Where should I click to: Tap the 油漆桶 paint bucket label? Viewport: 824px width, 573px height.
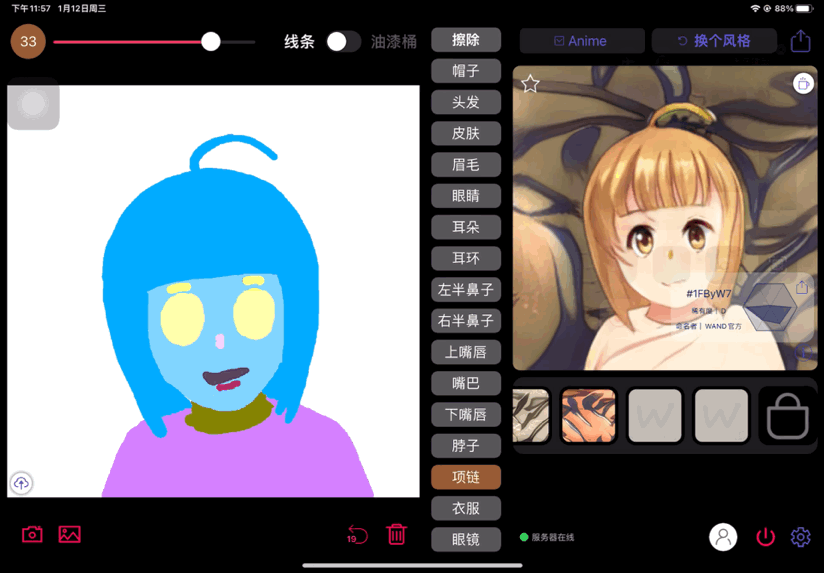tap(394, 42)
